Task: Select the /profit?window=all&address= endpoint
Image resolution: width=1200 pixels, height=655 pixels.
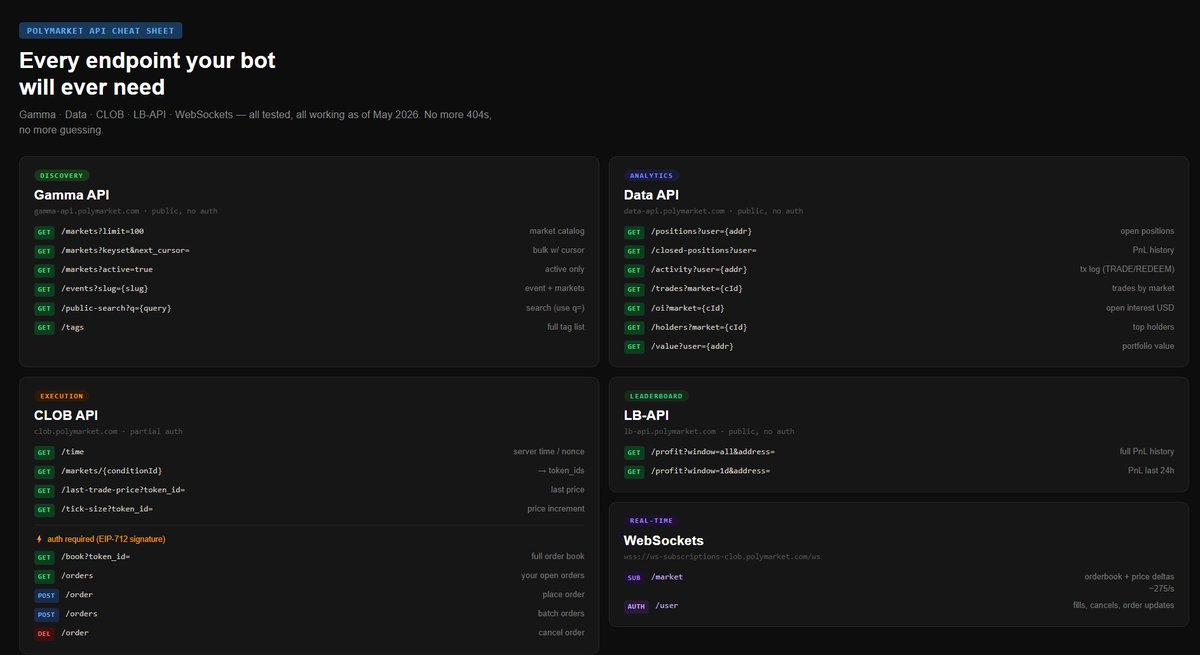Action: coord(713,452)
